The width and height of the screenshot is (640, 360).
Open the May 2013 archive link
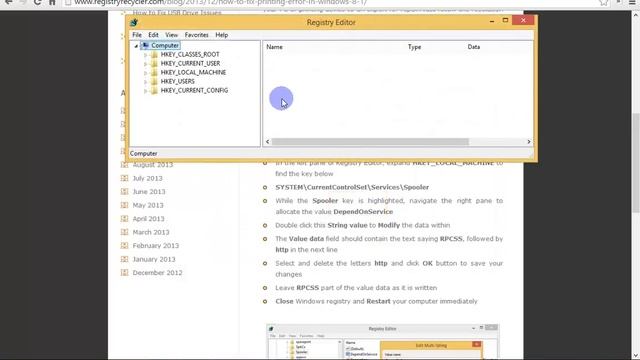[148, 205]
